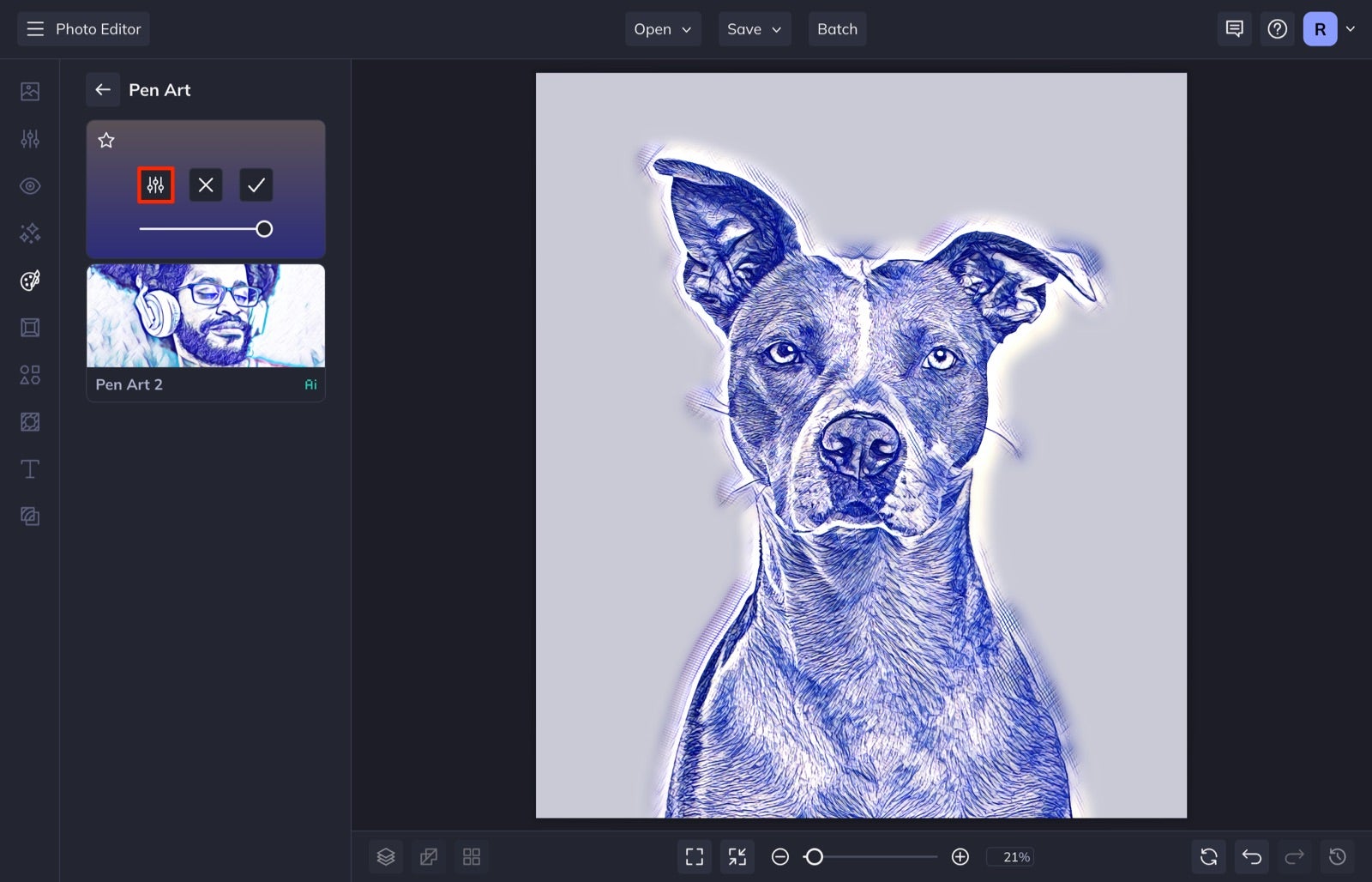The image size is (1372, 882).
Task: Undo the last action
Action: [x=1250, y=856]
